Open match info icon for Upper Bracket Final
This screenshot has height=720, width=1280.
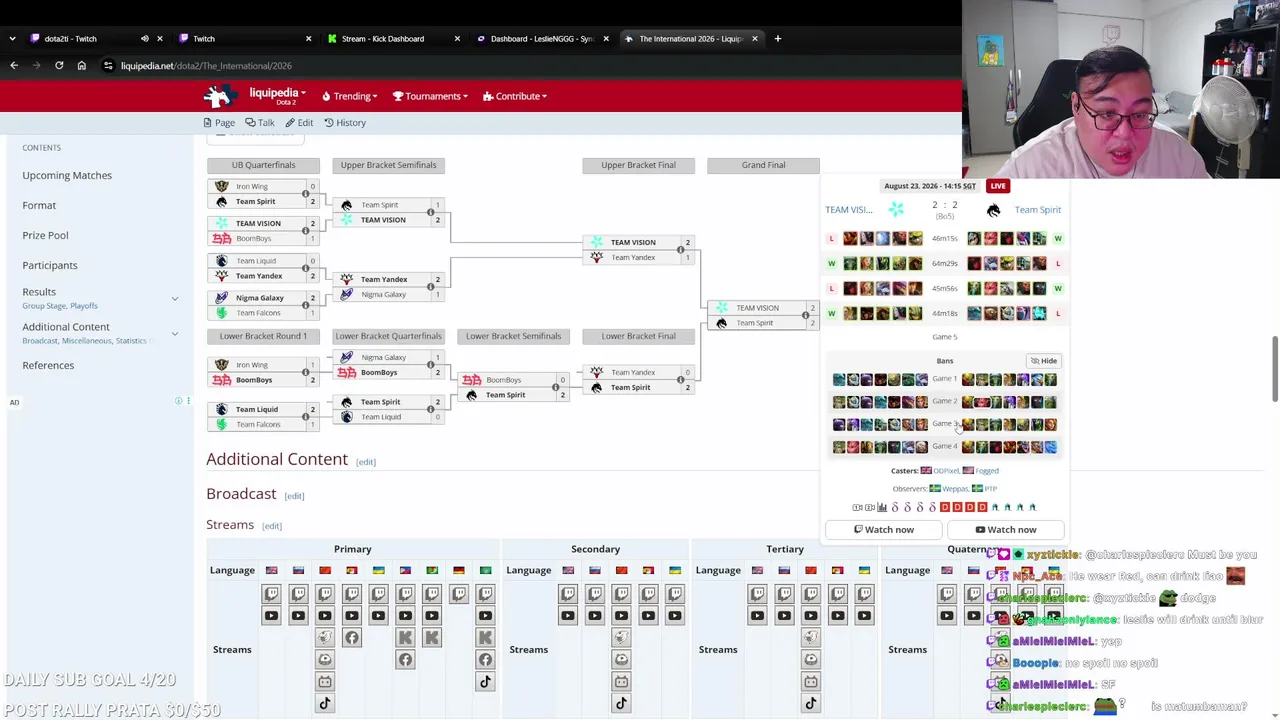(x=680, y=249)
